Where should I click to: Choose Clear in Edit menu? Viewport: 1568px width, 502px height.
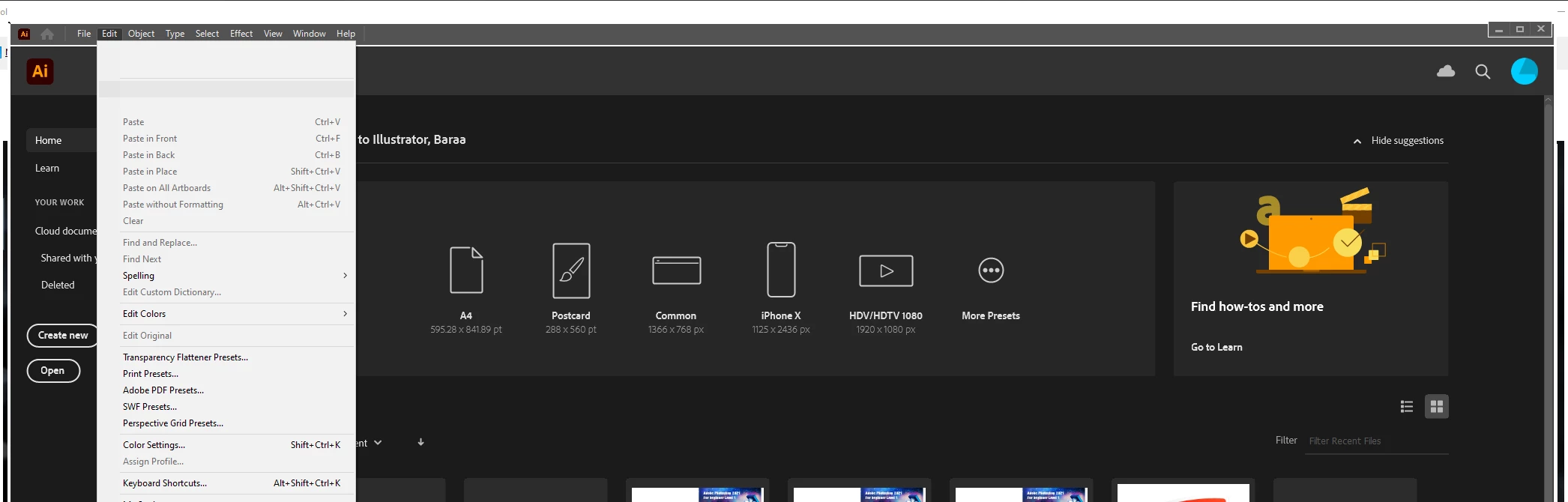click(226, 221)
